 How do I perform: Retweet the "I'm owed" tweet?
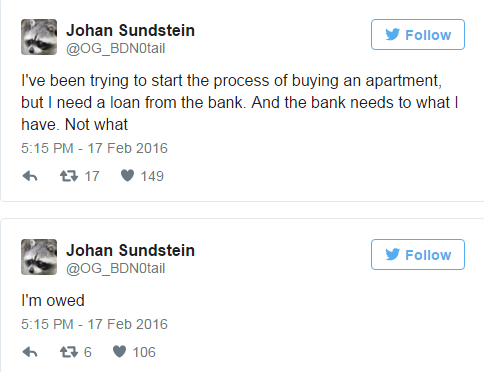coord(69,352)
